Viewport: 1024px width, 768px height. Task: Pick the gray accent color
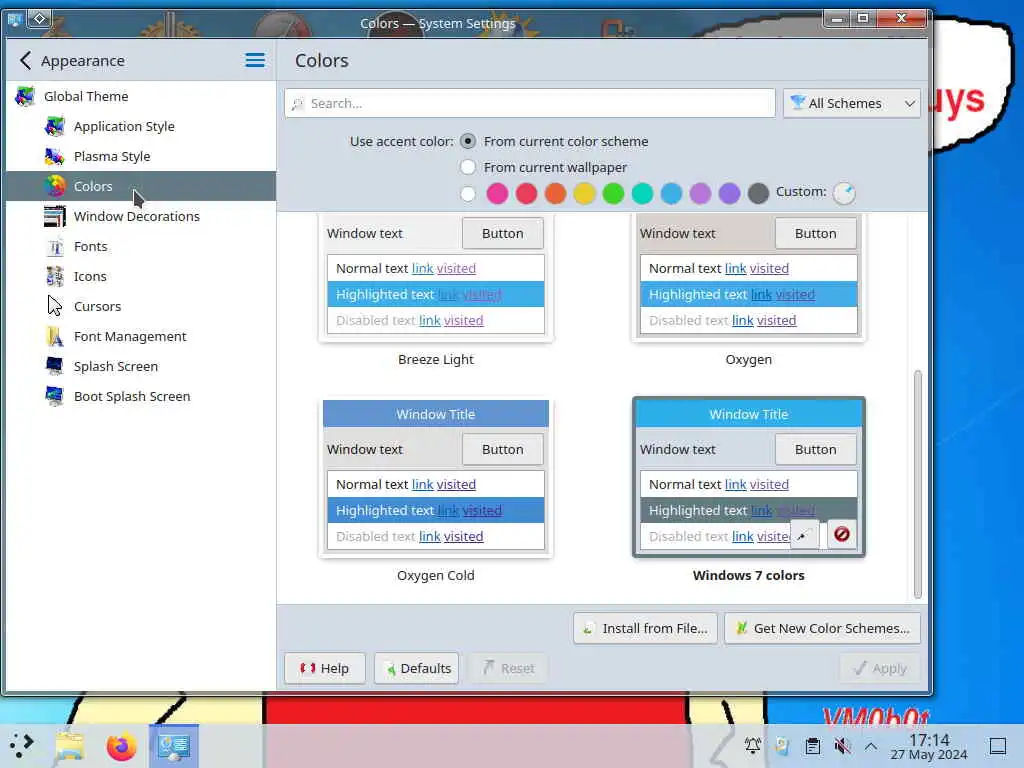click(x=758, y=193)
